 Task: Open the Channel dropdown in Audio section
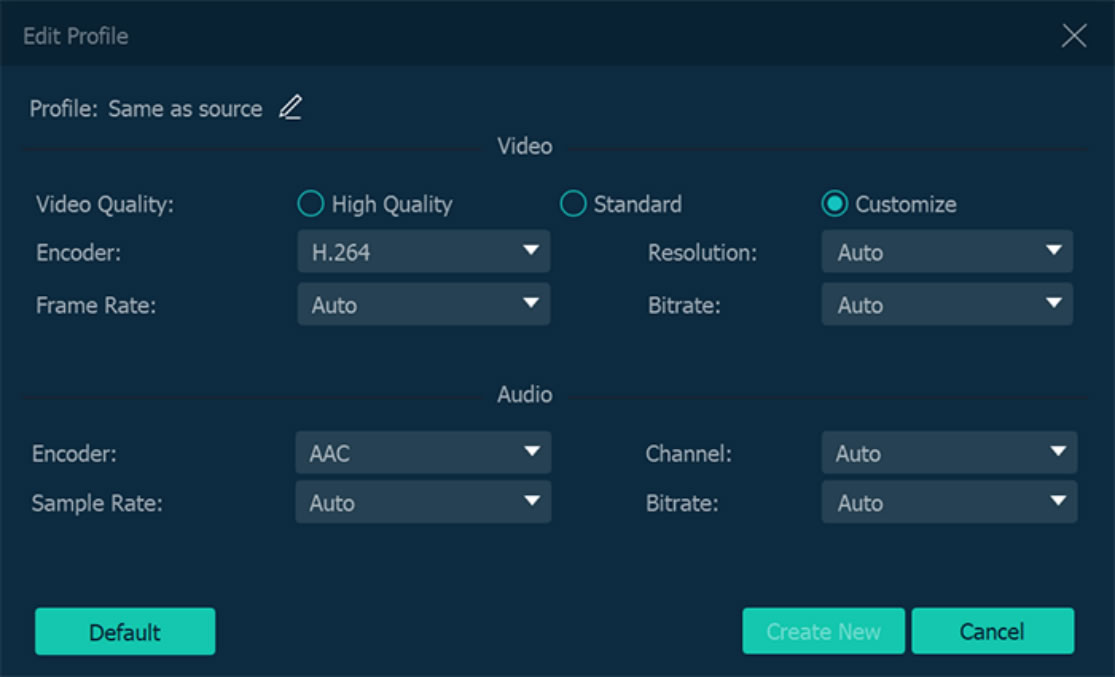[947, 453]
